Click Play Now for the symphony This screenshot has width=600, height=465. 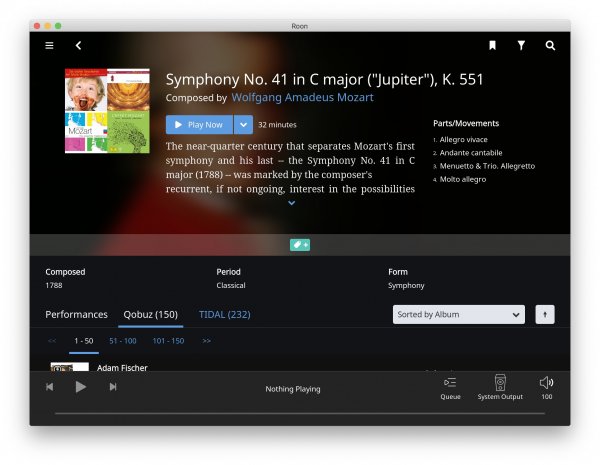(x=199, y=125)
